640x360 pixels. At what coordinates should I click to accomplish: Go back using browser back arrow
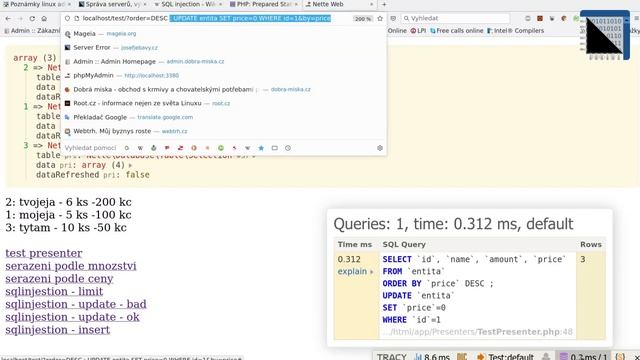click(x=8, y=18)
